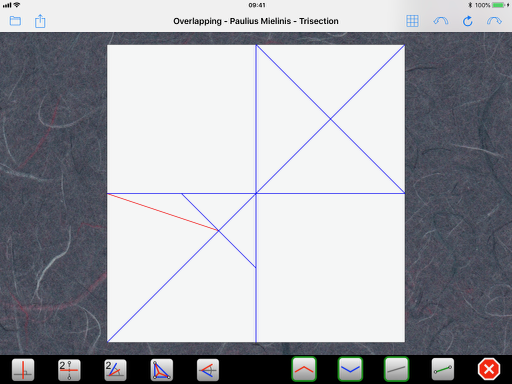Select the green segment line tool
Image resolution: width=512 pixels, height=384 pixels.
(x=443, y=369)
